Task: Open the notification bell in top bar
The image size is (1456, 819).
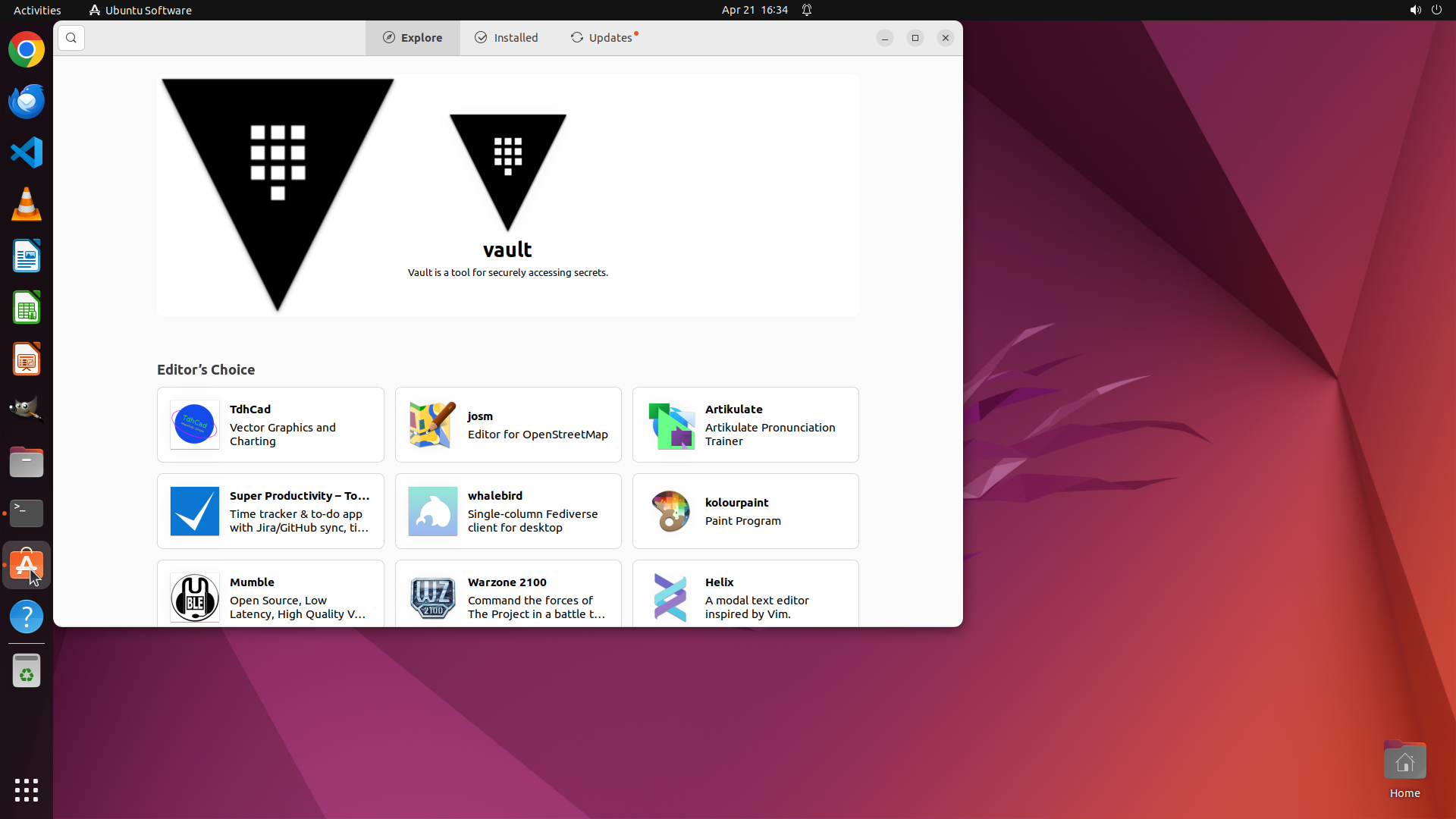Action: [x=807, y=10]
